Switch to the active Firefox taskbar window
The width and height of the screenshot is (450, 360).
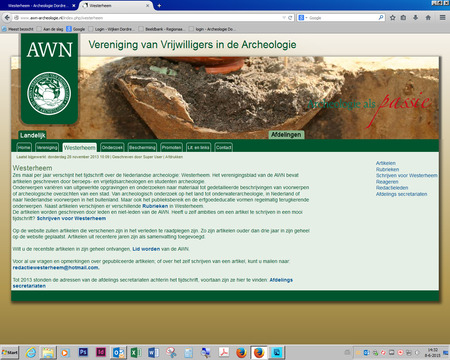[x=259, y=352]
